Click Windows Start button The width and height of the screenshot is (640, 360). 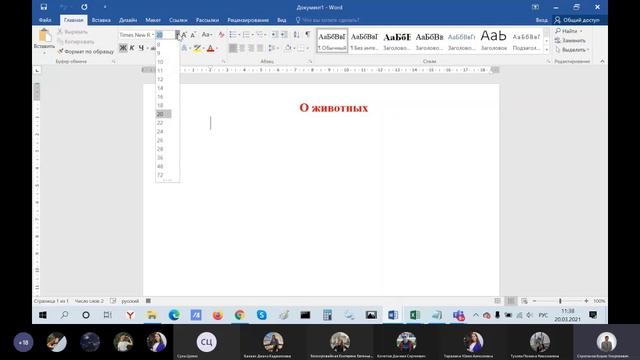(x=42, y=315)
